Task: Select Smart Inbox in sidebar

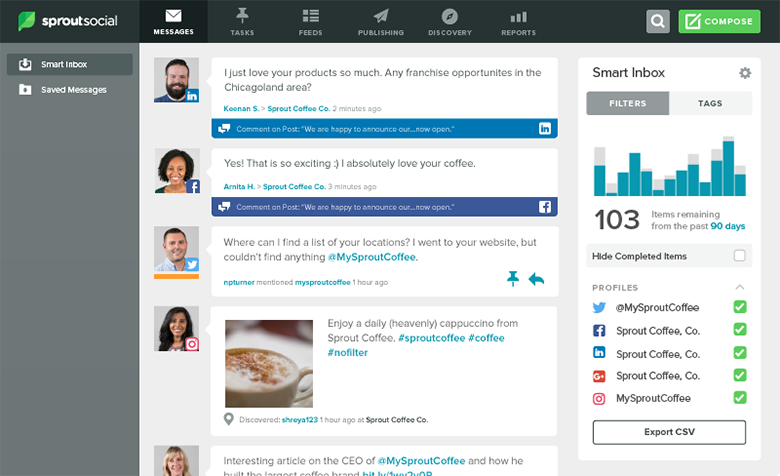Action: click(x=70, y=64)
